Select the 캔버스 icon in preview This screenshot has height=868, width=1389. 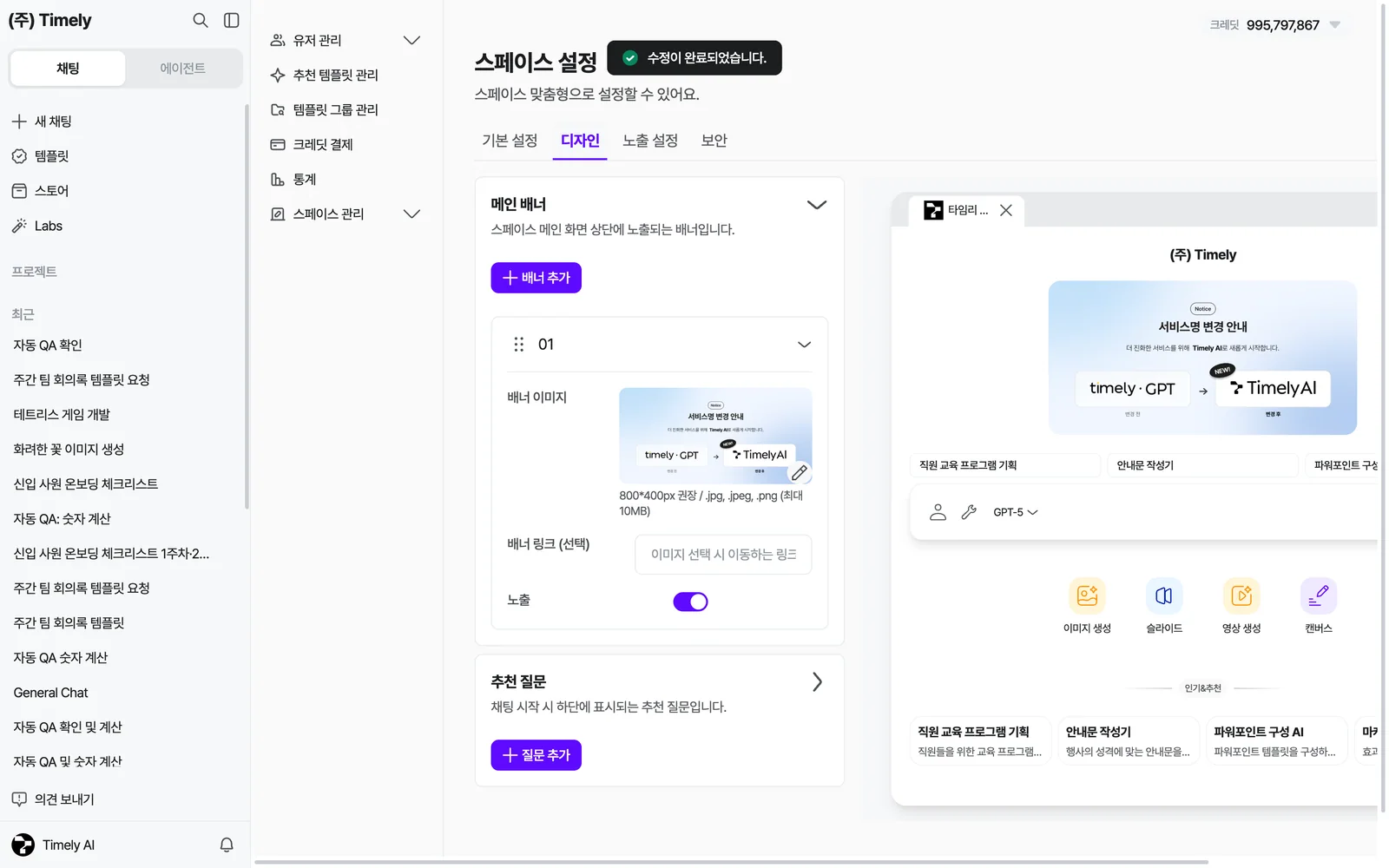[1319, 595]
